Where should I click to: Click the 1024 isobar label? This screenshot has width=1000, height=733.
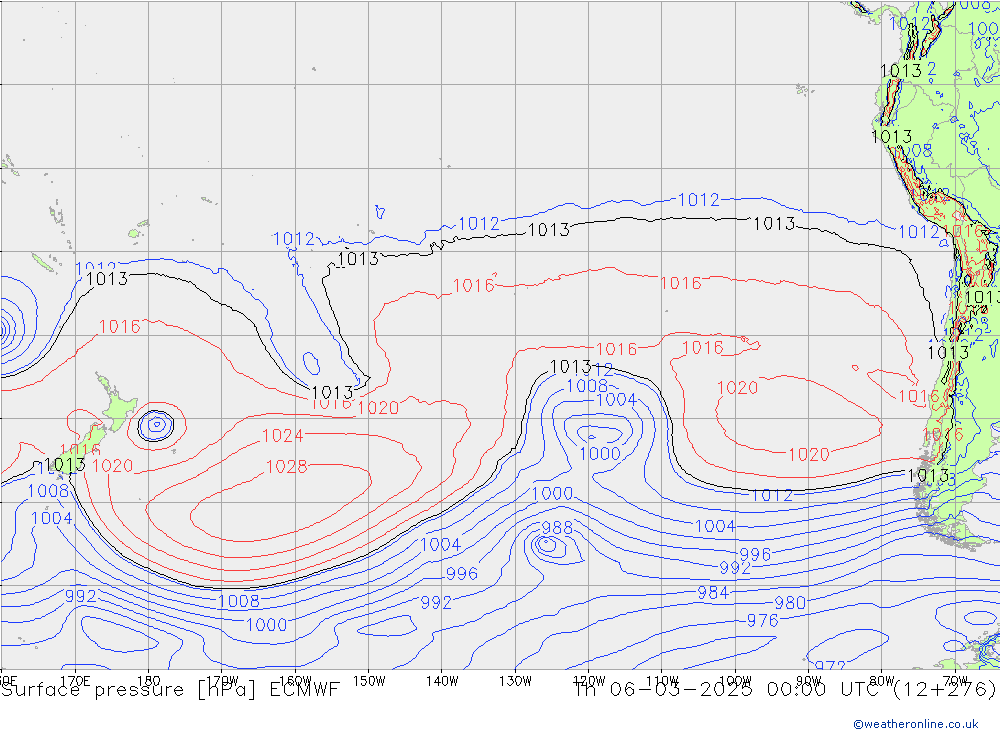(283, 436)
